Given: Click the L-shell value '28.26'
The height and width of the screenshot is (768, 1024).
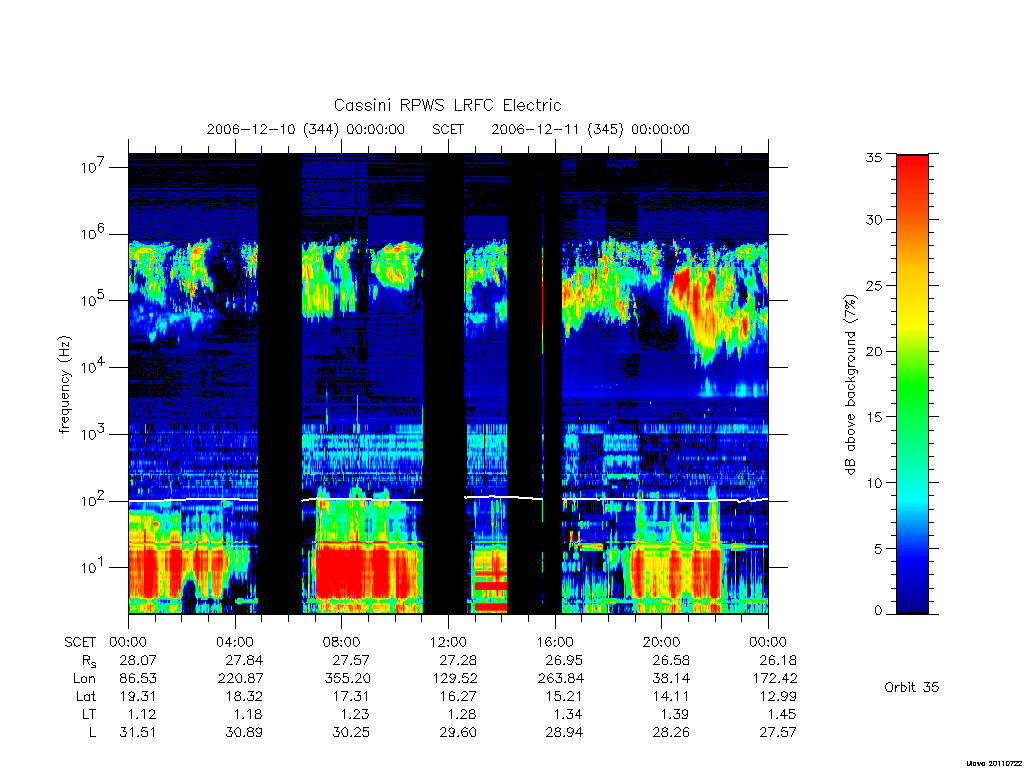Looking at the screenshot, I should coord(671,733).
